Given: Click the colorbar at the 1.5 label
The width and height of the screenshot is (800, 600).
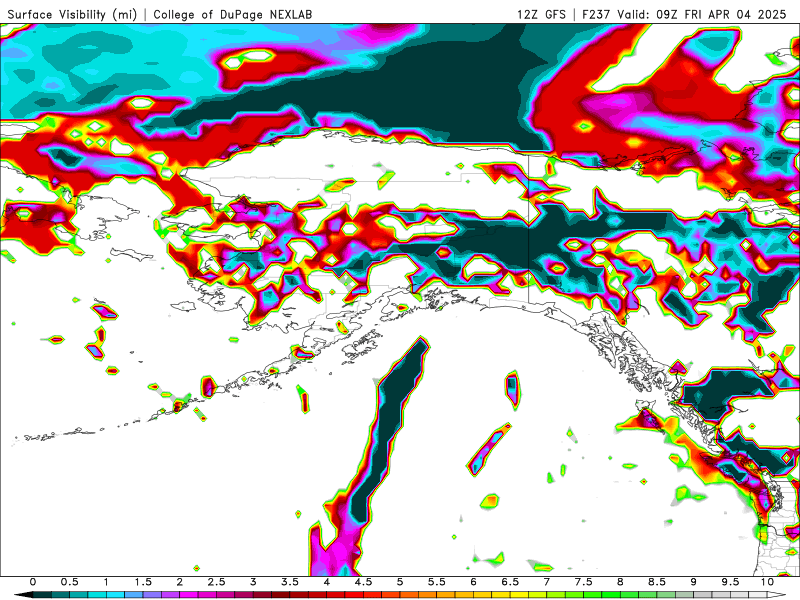Looking at the screenshot, I should tap(143, 582).
